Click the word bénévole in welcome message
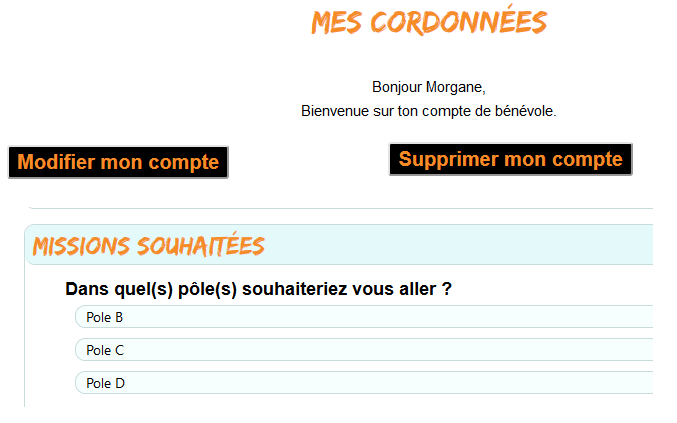The width and height of the screenshot is (677, 423). pyautogui.click(x=524, y=110)
